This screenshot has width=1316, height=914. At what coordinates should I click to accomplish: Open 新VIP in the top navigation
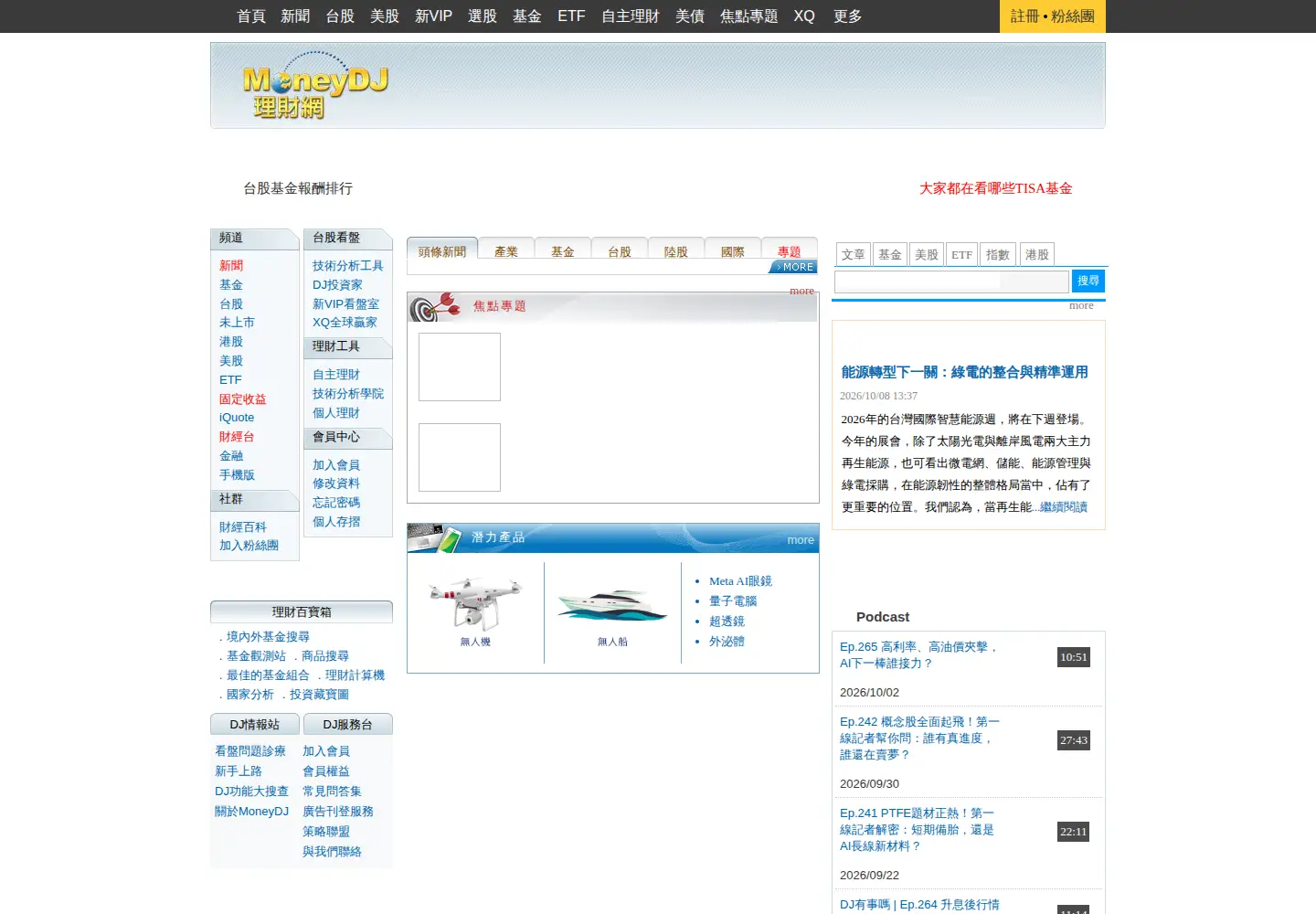[433, 16]
